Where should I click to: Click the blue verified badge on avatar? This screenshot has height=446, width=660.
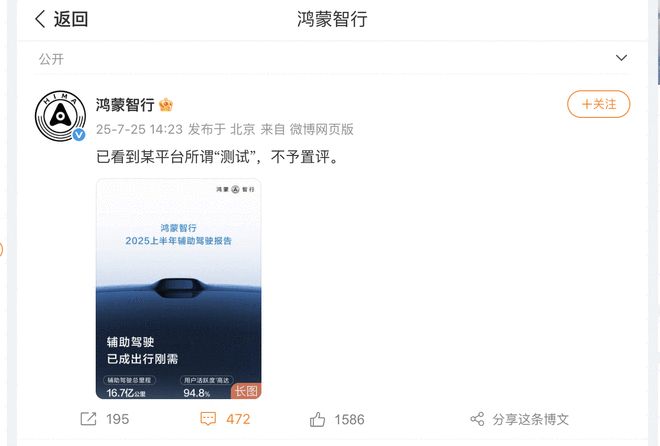[79, 135]
